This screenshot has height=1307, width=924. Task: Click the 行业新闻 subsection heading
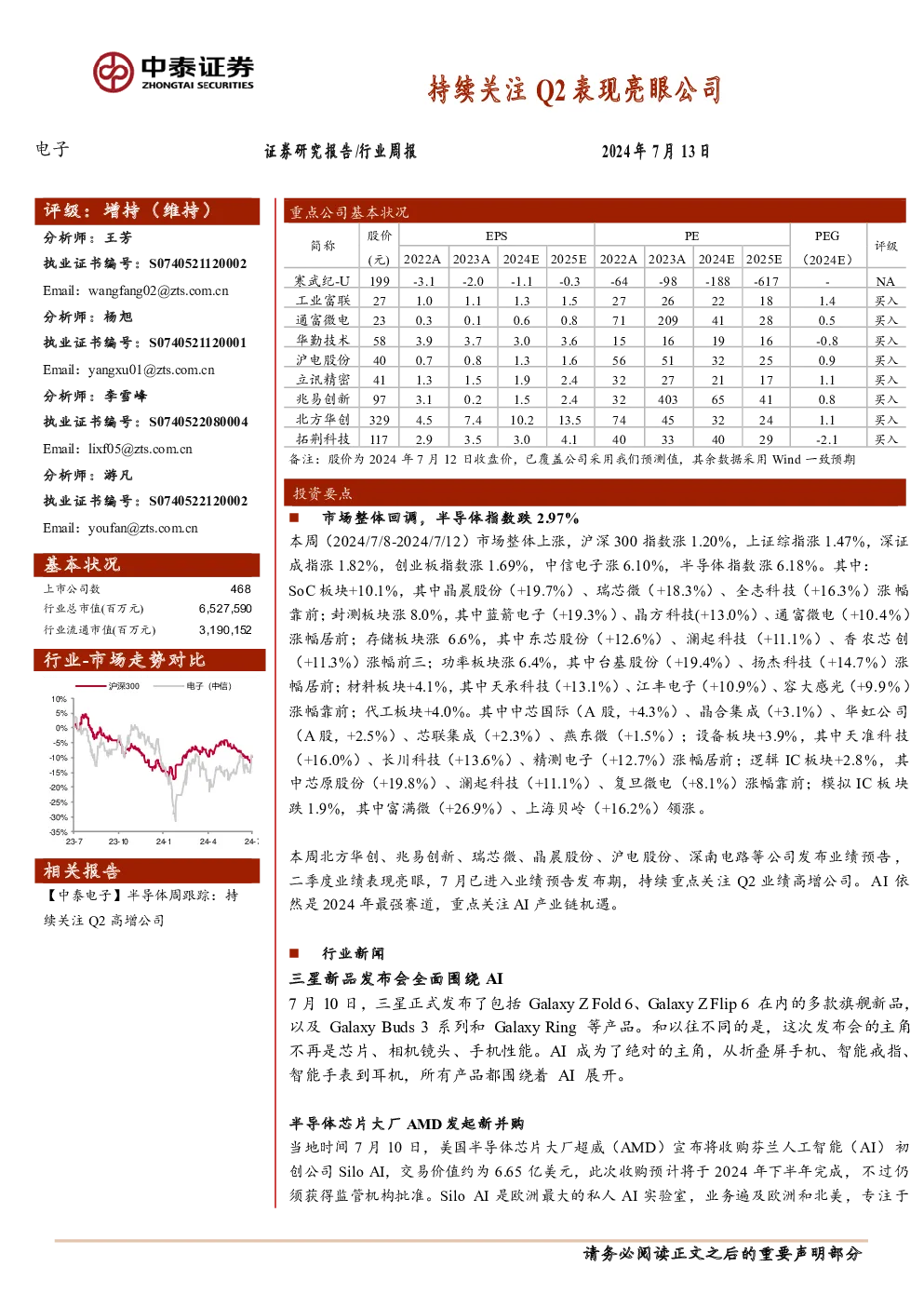point(354,953)
